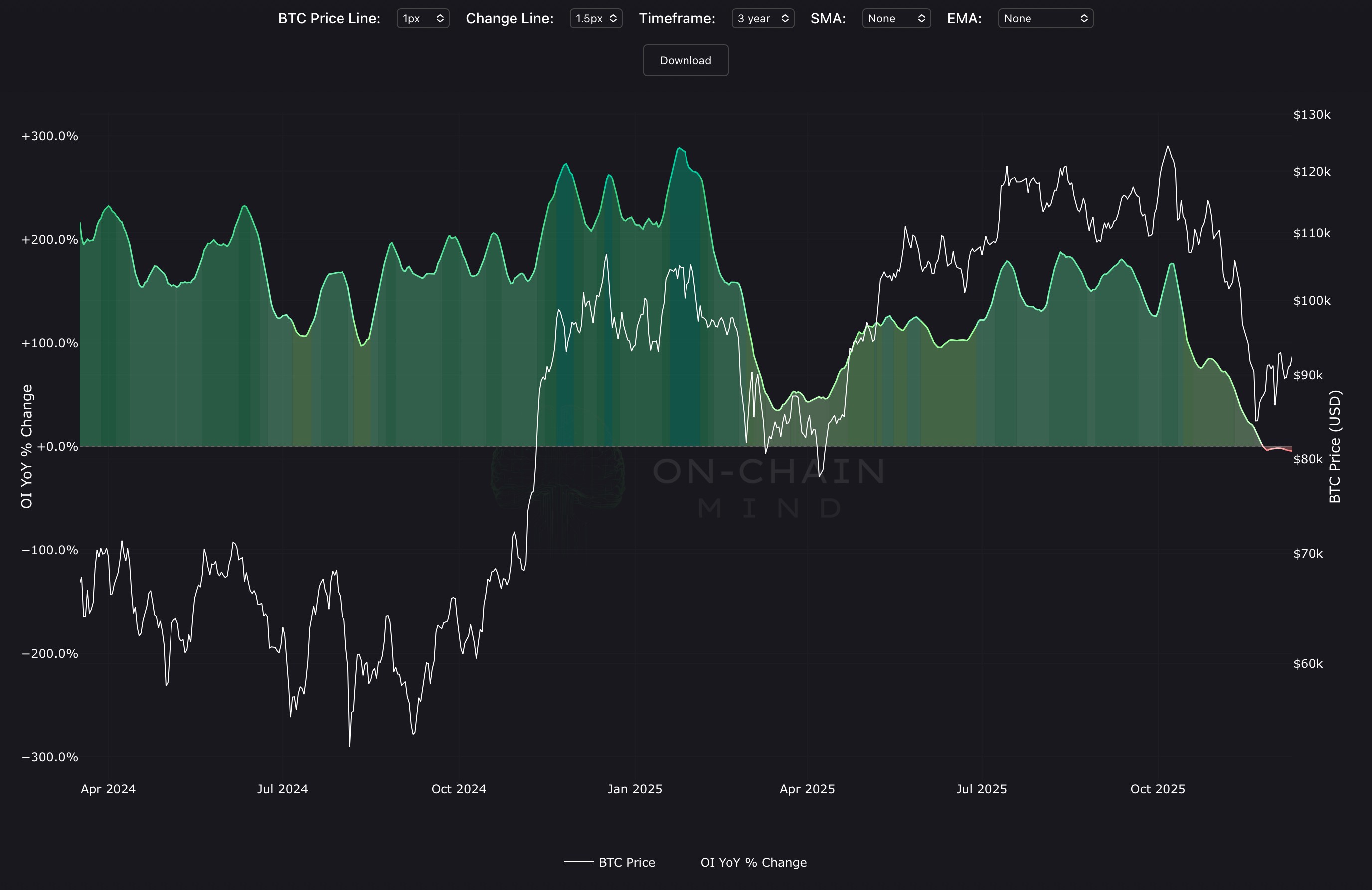
Task: Click the OI YoY % Change axis title
Action: click(x=26, y=447)
